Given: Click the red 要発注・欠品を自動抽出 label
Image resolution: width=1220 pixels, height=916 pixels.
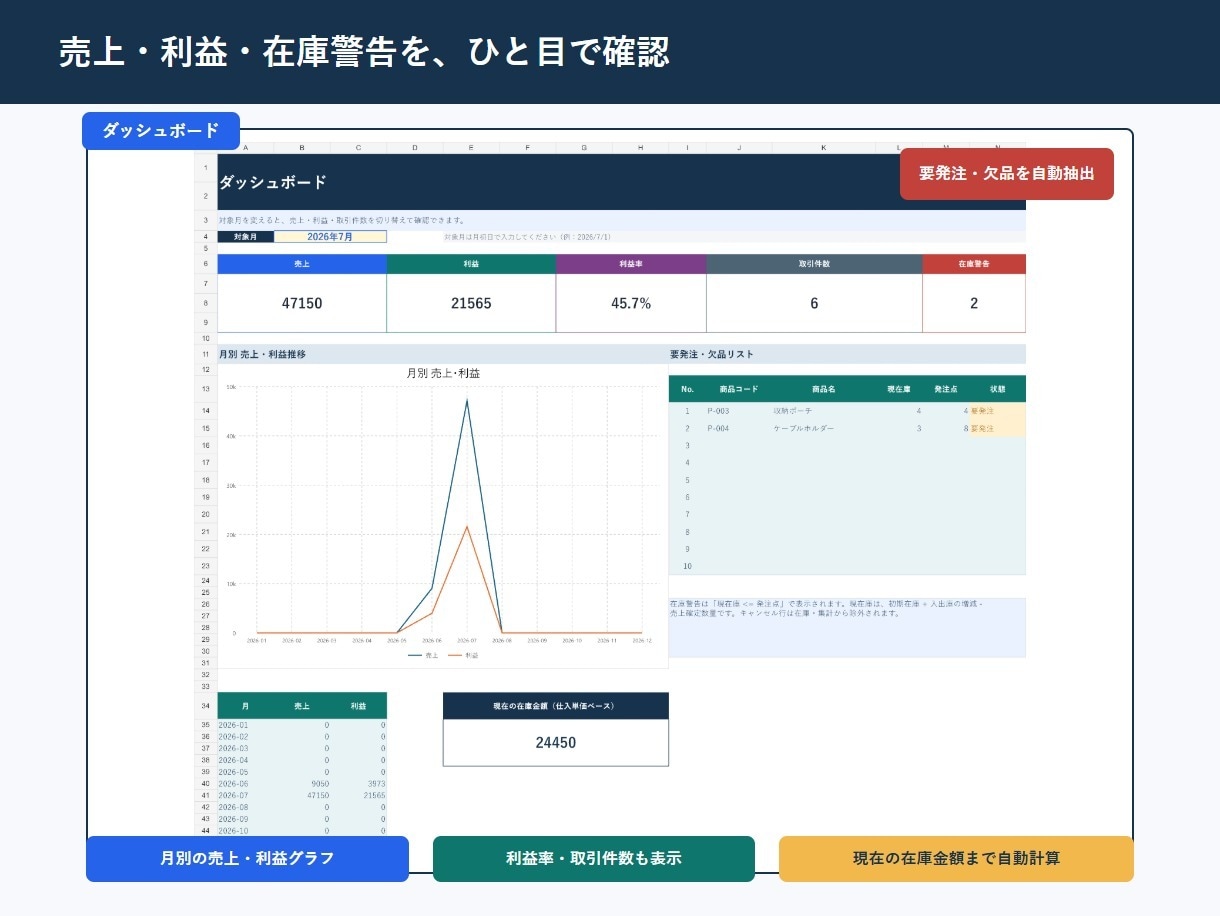Looking at the screenshot, I should tap(1007, 174).
